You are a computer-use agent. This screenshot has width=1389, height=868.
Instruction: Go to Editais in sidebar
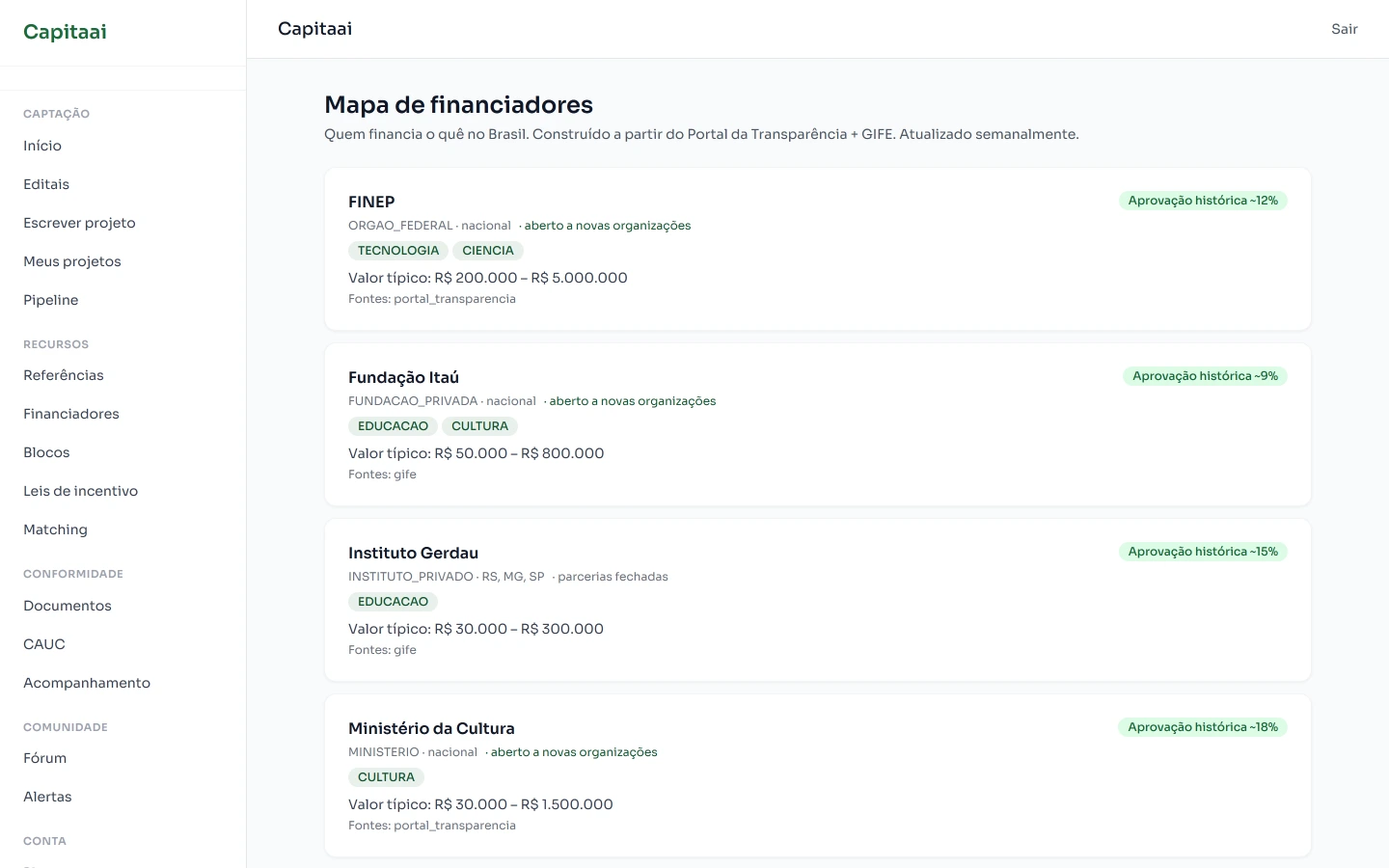(46, 184)
